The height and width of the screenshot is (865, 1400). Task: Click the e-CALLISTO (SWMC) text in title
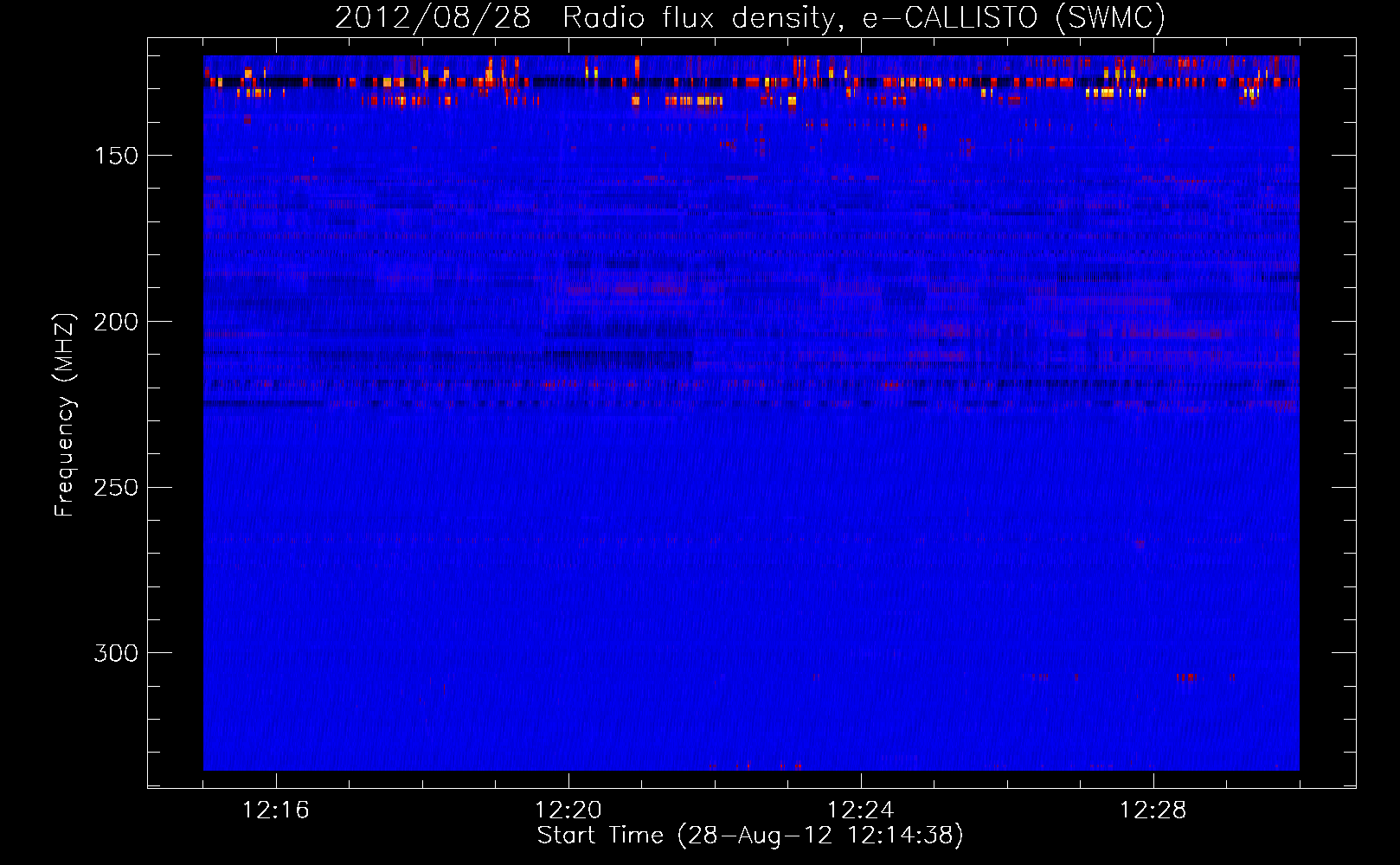pyautogui.click(x=1014, y=18)
